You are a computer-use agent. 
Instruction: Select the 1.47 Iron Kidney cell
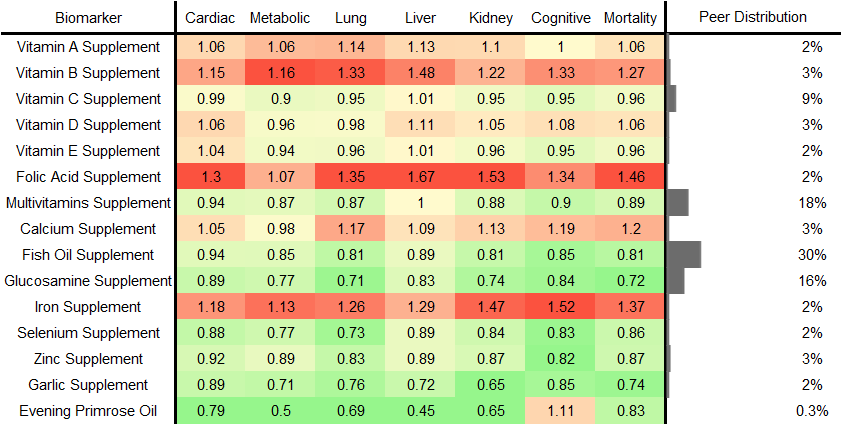point(490,307)
